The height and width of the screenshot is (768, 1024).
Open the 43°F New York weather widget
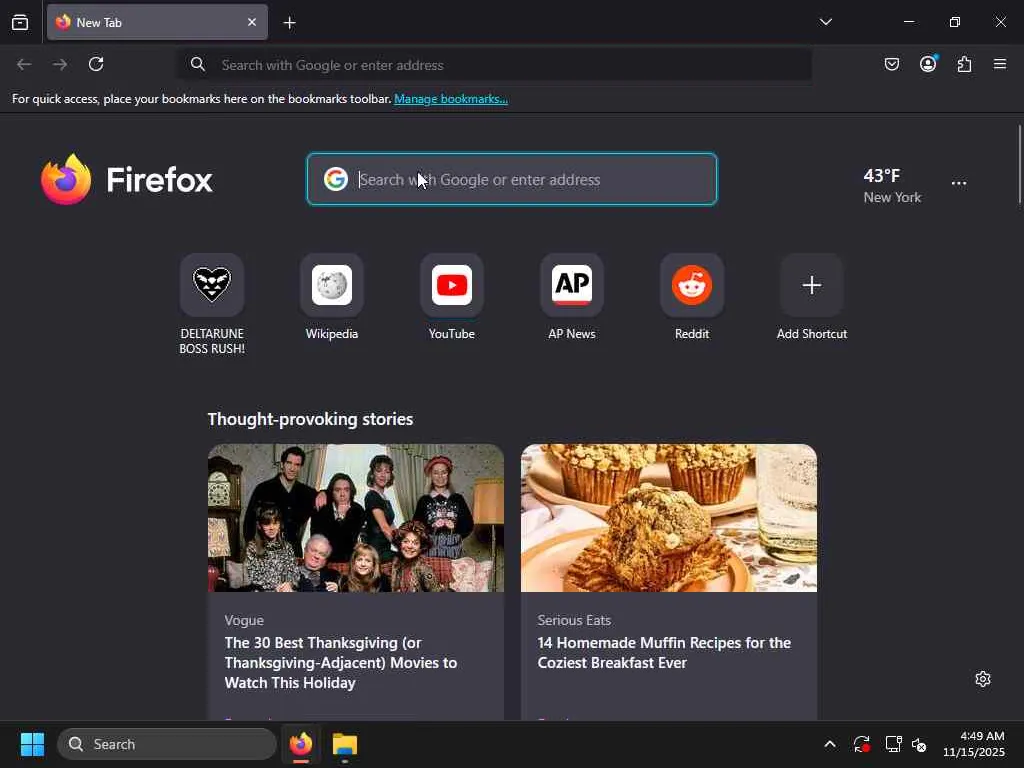pos(891,185)
